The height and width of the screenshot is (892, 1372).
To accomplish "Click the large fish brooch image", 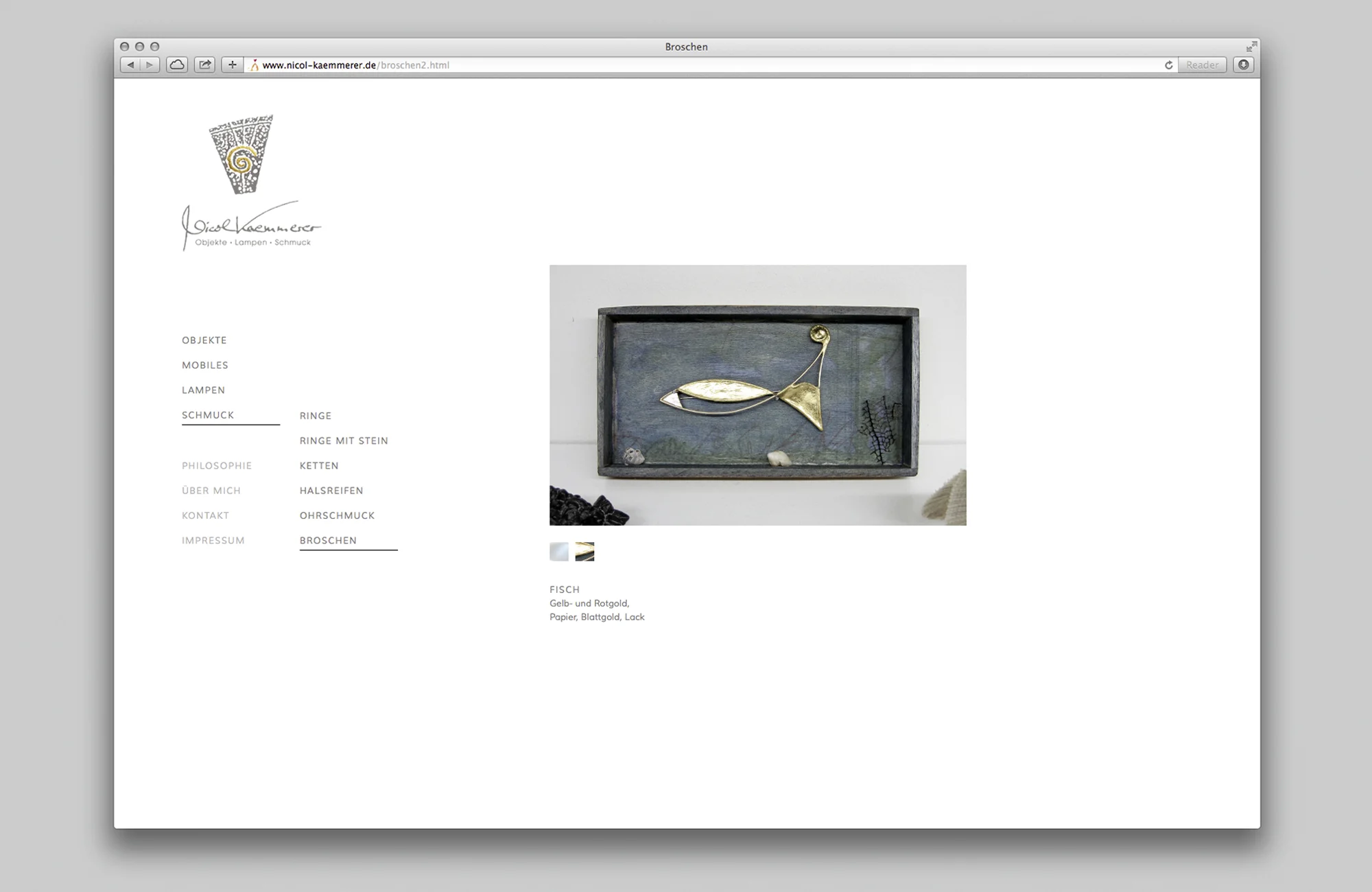I will [757, 395].
